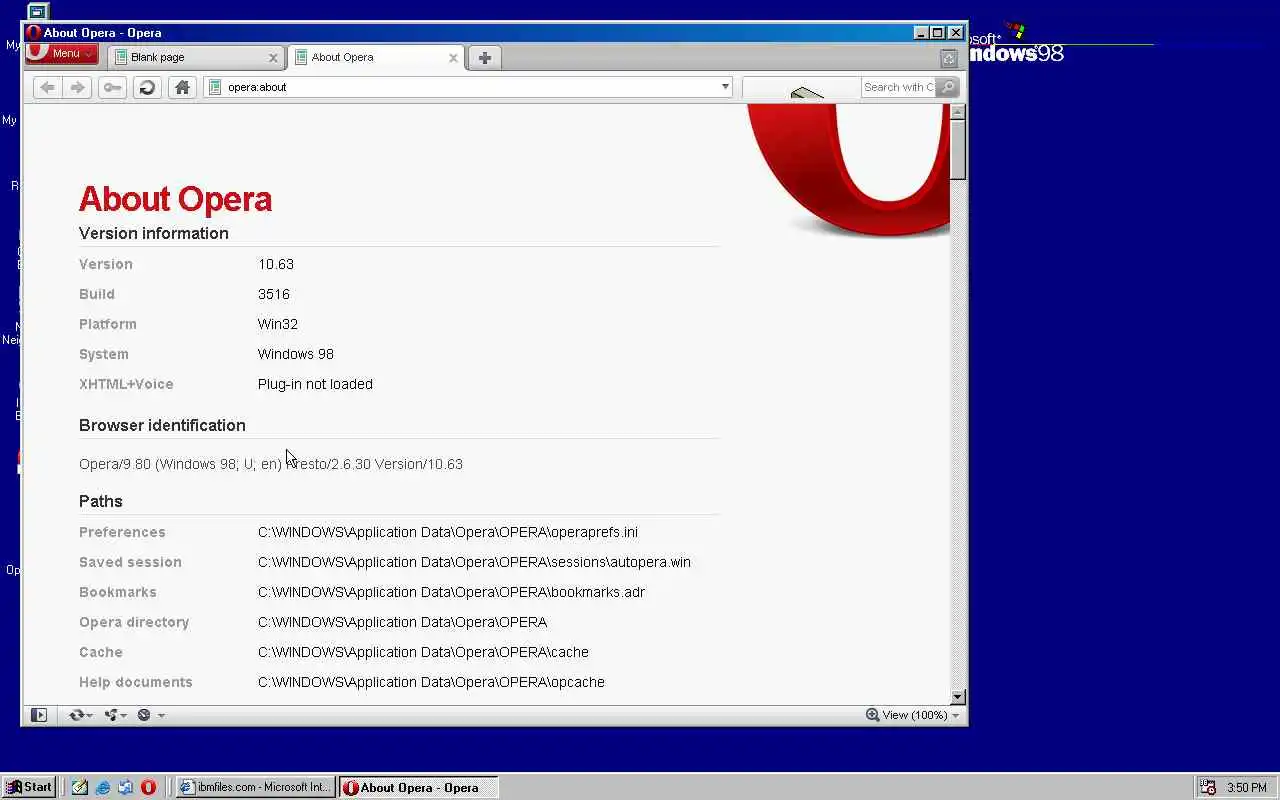Open the red Opera Menu button
Image resolution: width=1280 pixels, height=800 pixels.
pos(61,54)
